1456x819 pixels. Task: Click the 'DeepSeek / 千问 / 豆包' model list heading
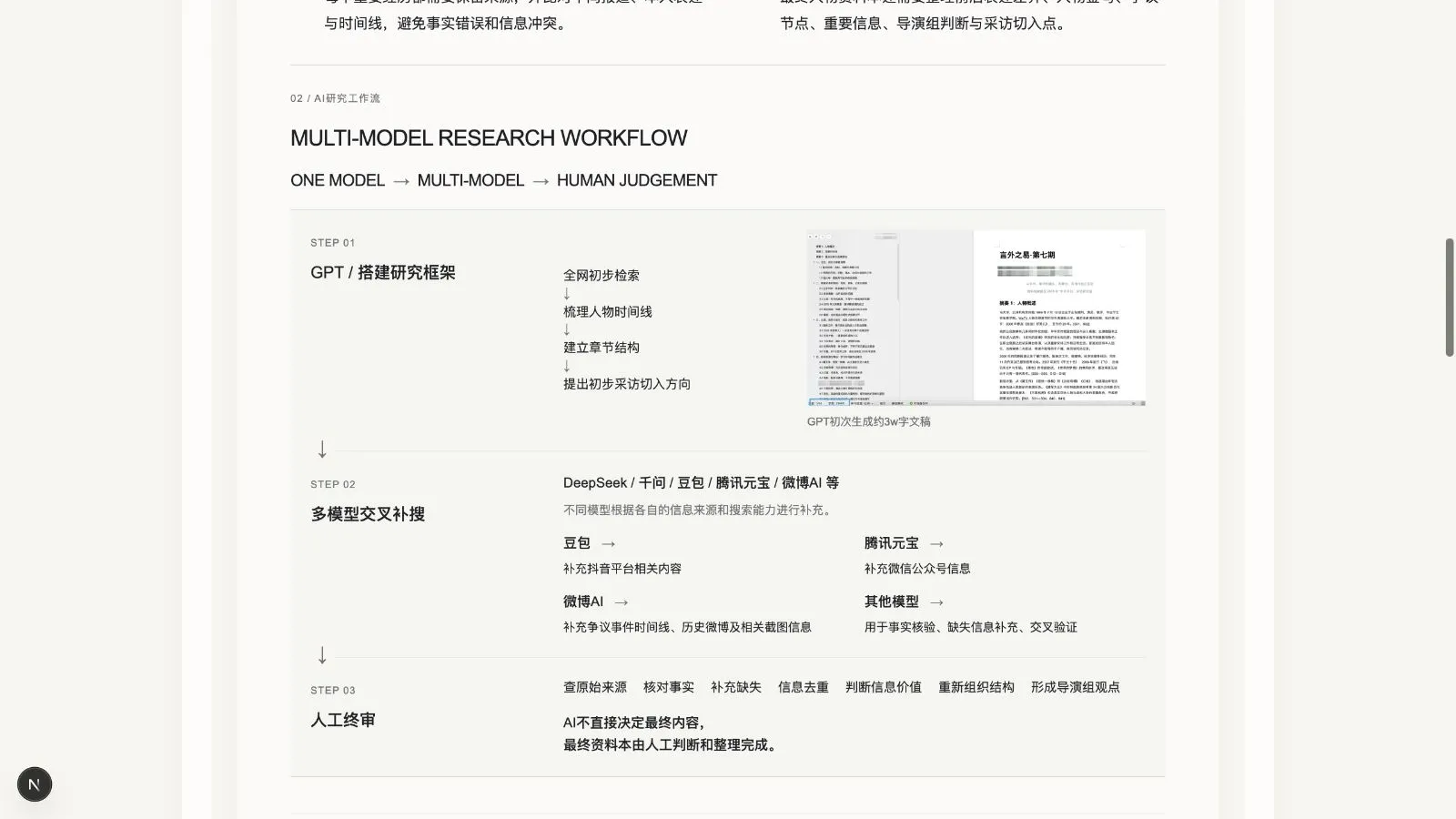[x=701, y=482]
